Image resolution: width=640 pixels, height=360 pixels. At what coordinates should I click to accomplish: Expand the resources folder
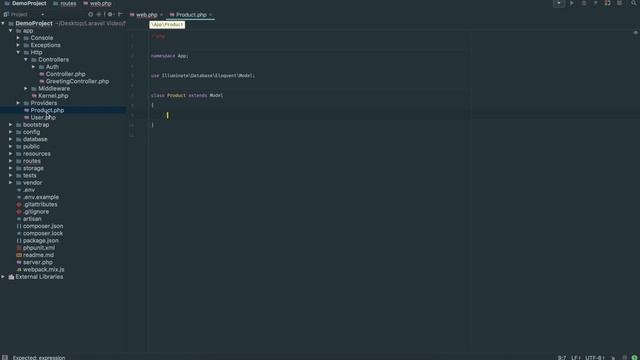(11, 154)
